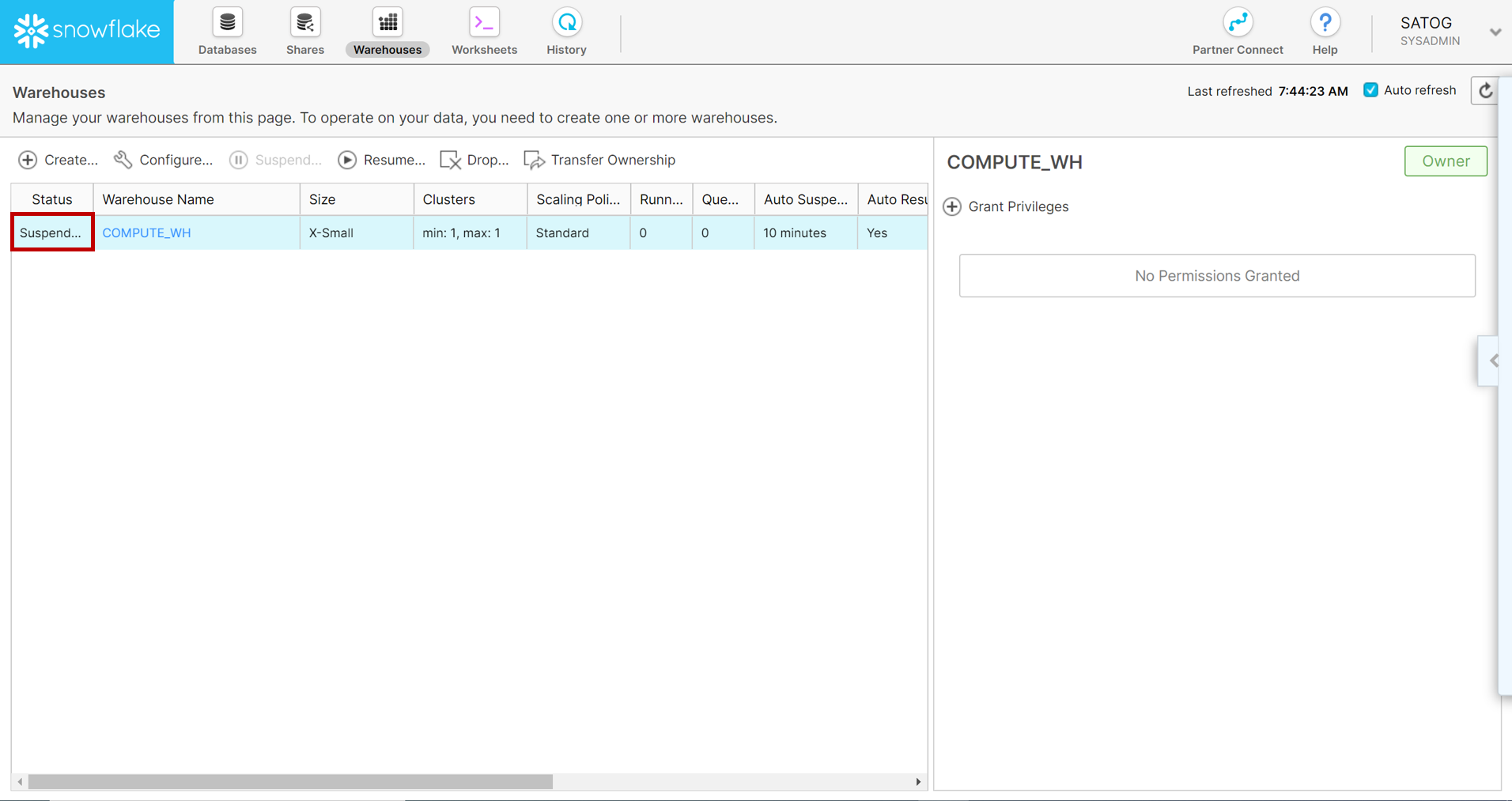Sort by the Size column header
1512x801 pixels.
(357, 199)
